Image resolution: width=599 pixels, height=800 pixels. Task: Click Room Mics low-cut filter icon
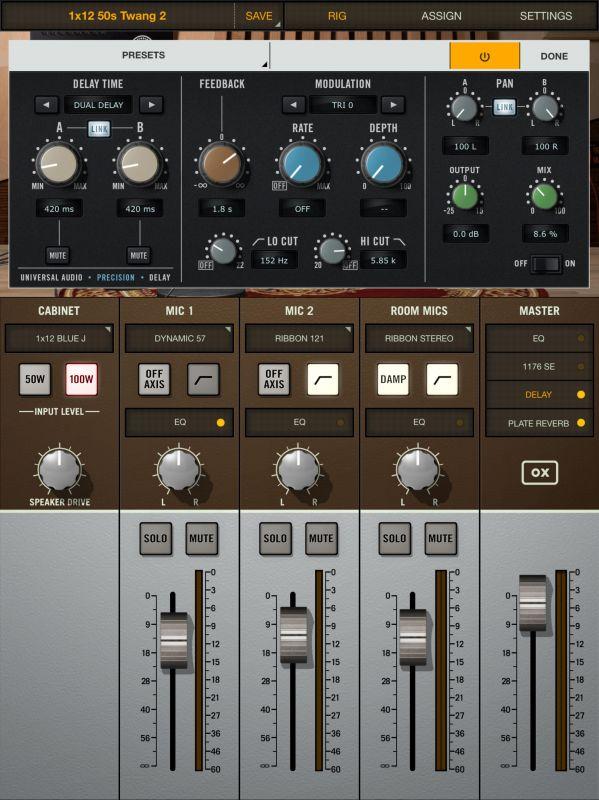[442, 379]
